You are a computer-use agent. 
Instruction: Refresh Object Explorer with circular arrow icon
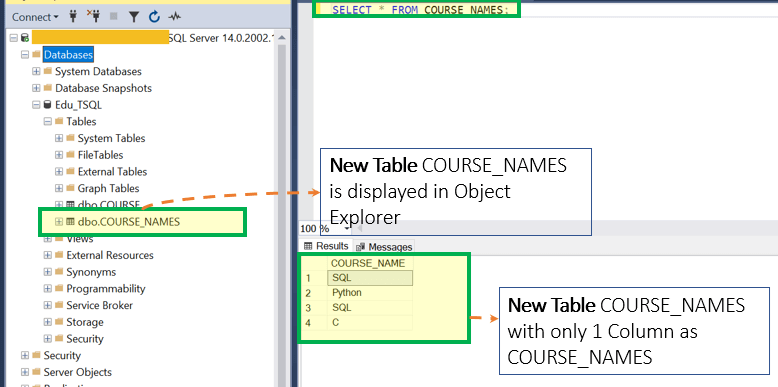(154, 17)
